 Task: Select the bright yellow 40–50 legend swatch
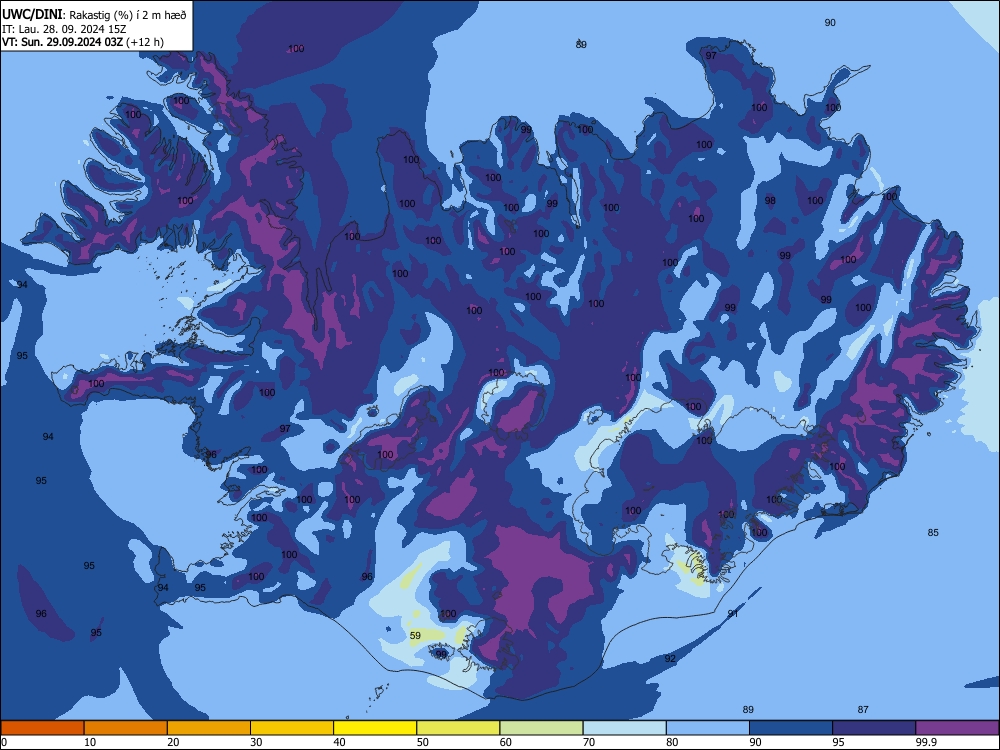point(375,728)
